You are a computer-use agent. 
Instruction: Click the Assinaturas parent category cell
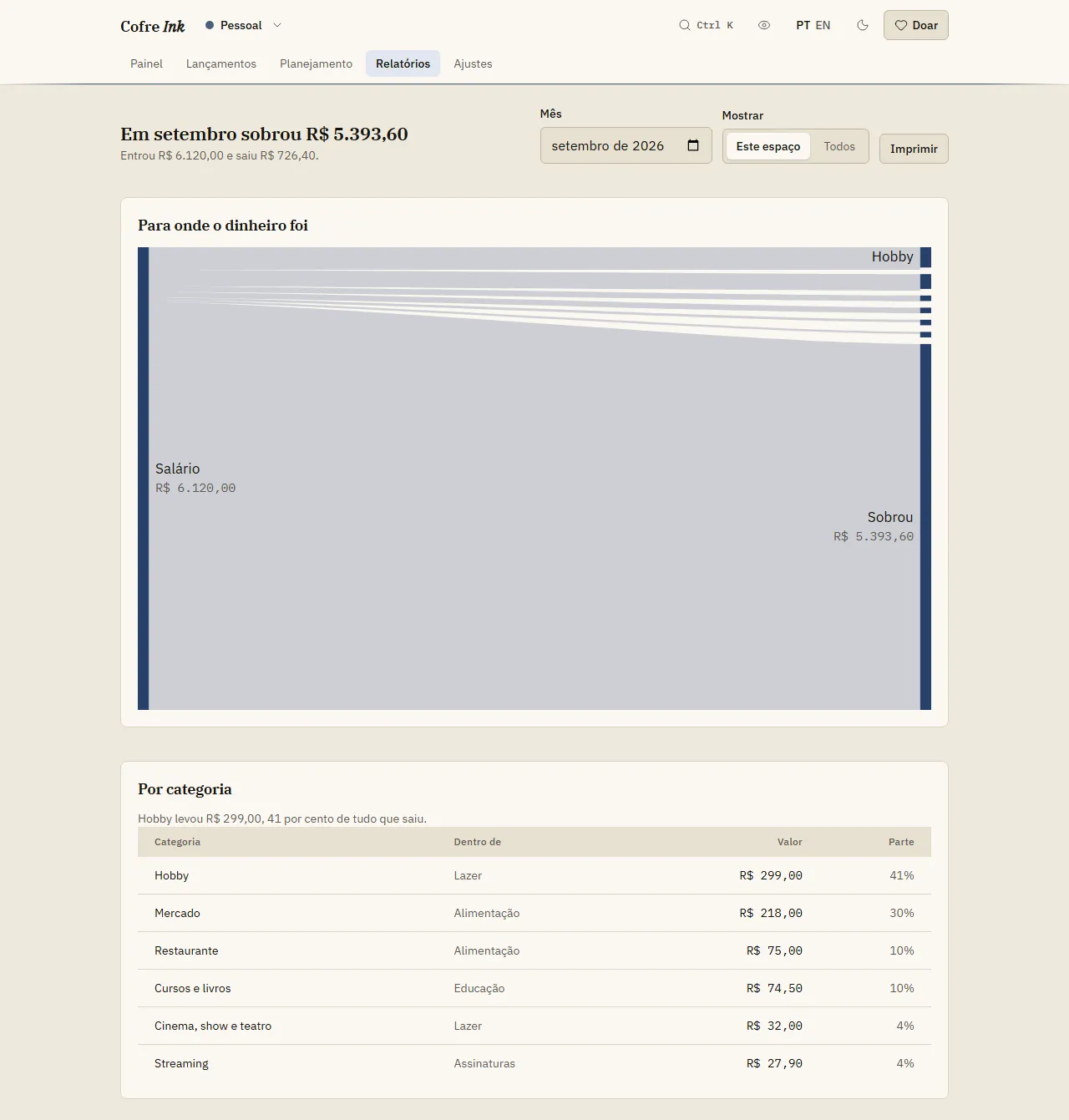pos(484,1063)
